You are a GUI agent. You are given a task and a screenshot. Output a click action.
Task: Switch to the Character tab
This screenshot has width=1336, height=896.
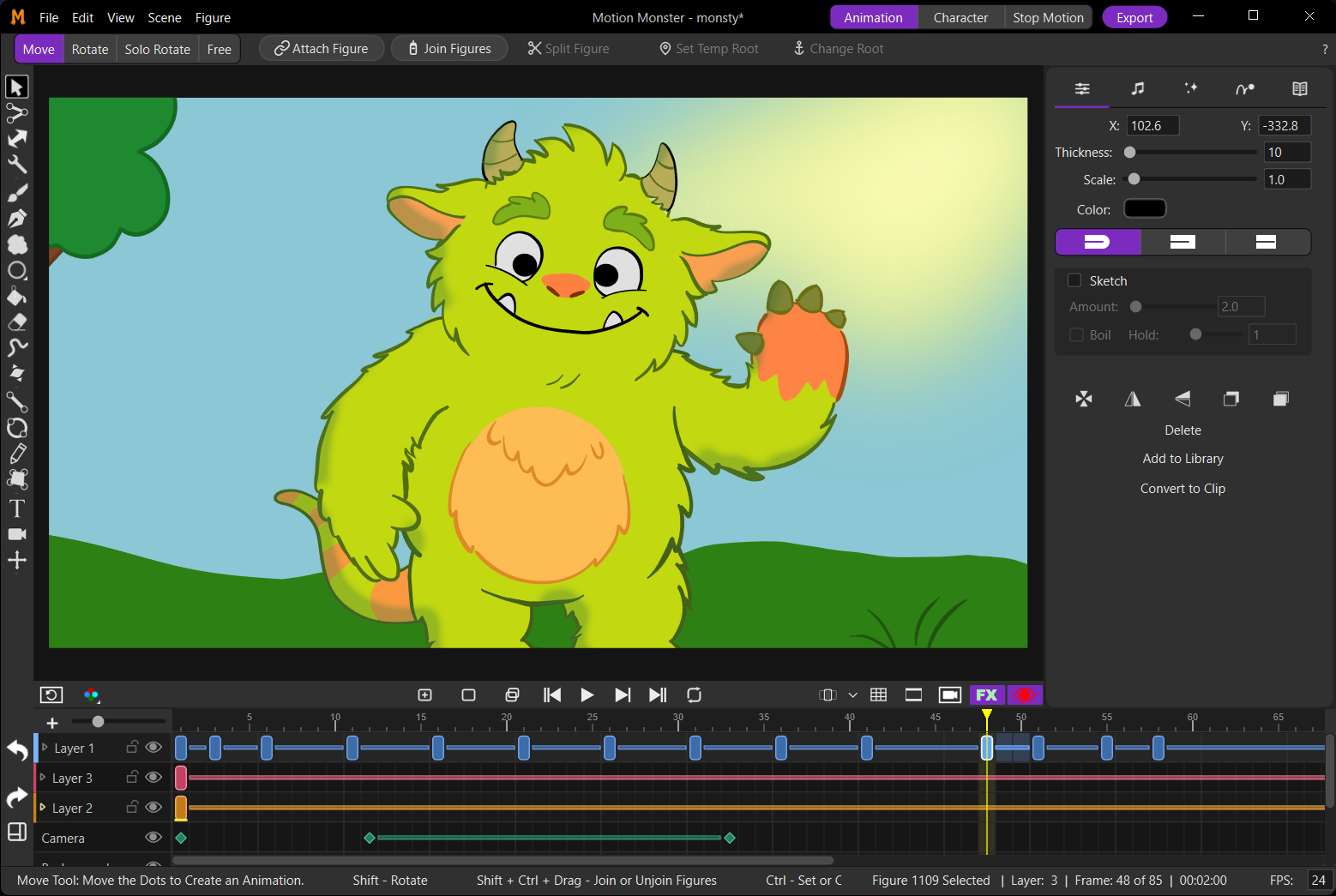(960, 17)
